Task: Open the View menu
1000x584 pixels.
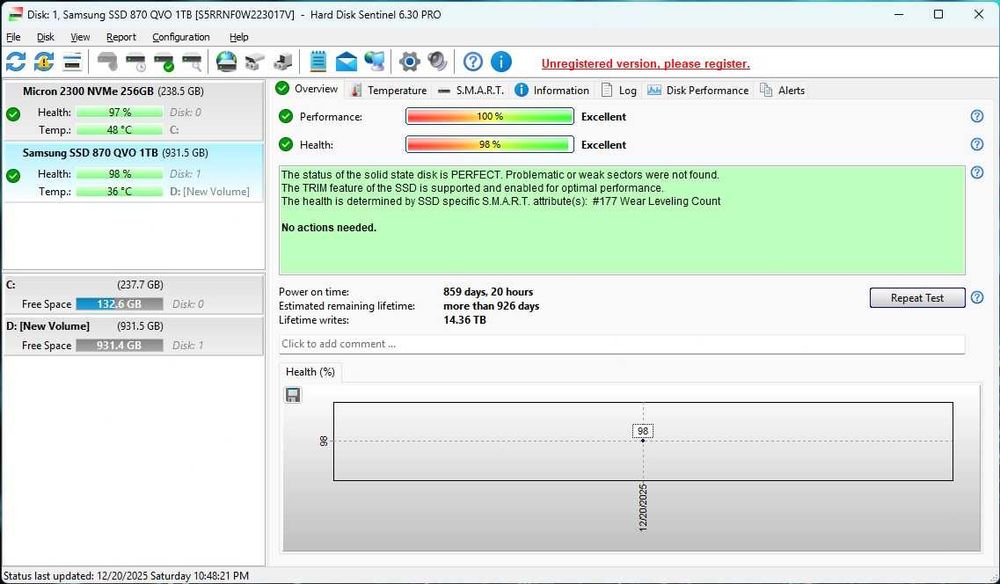Action: pyautogui.click(x=80, y=37)
